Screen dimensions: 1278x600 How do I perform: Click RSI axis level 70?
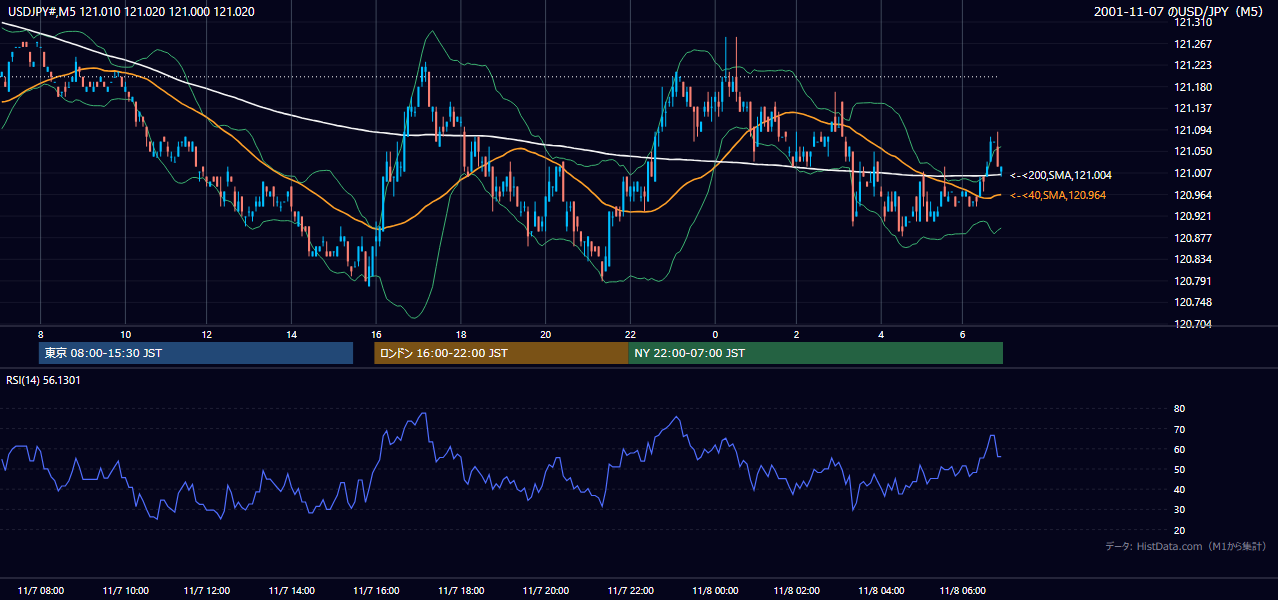point(1180,429)
